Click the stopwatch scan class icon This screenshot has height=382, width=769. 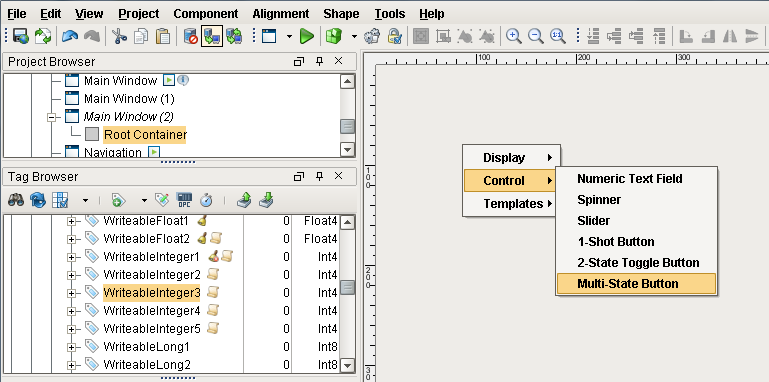(206, 200)
